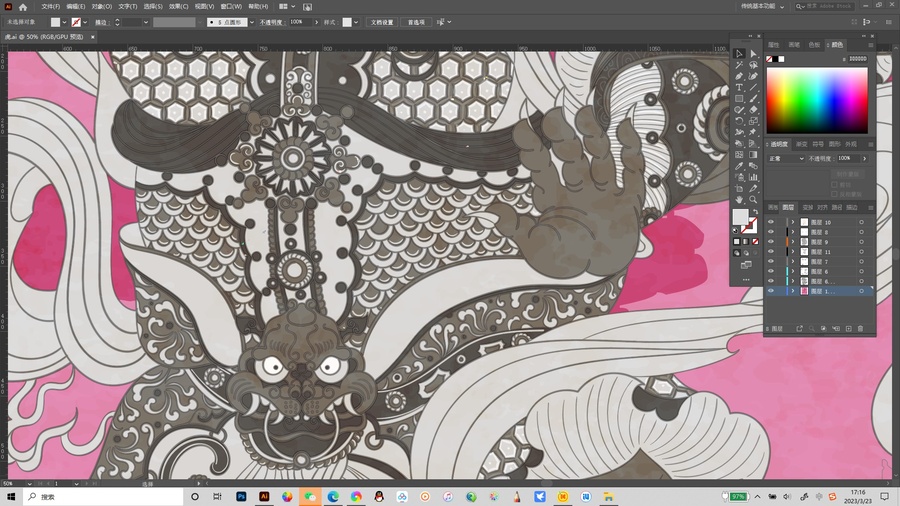Expand layer 图层 7 contents
The image size is (900, 506).
[x=793, y=262]
